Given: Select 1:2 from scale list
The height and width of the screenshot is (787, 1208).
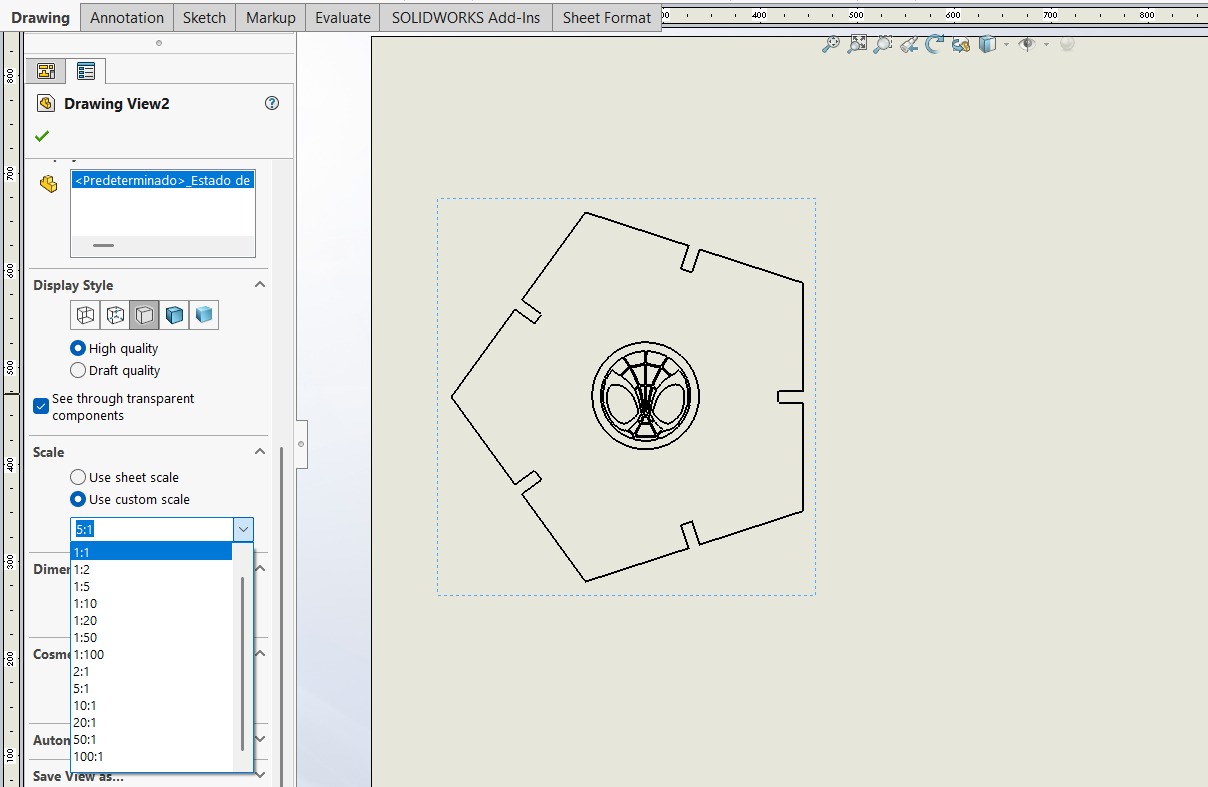Looking at the screenshot, I should pyautogui.click(x=151, y=569).
